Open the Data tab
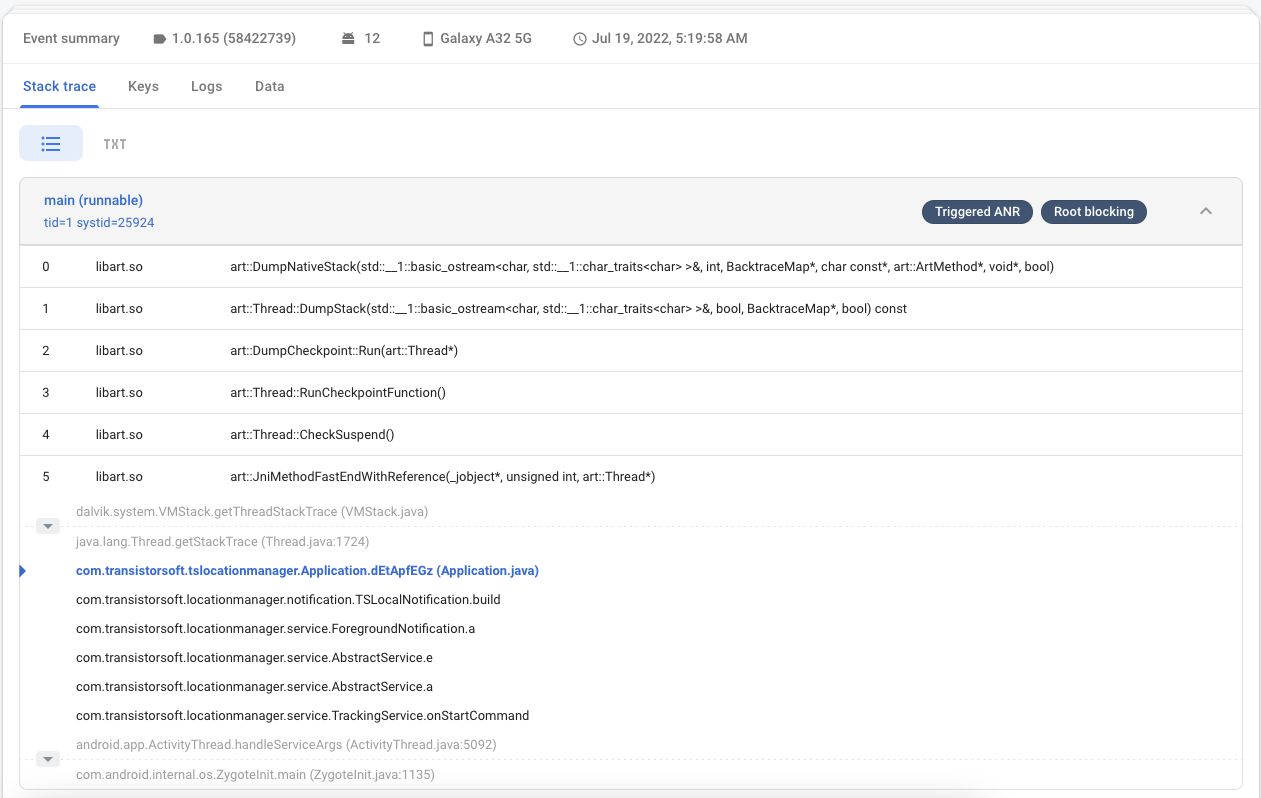The image size is (1261, 798). coord(270,86)
